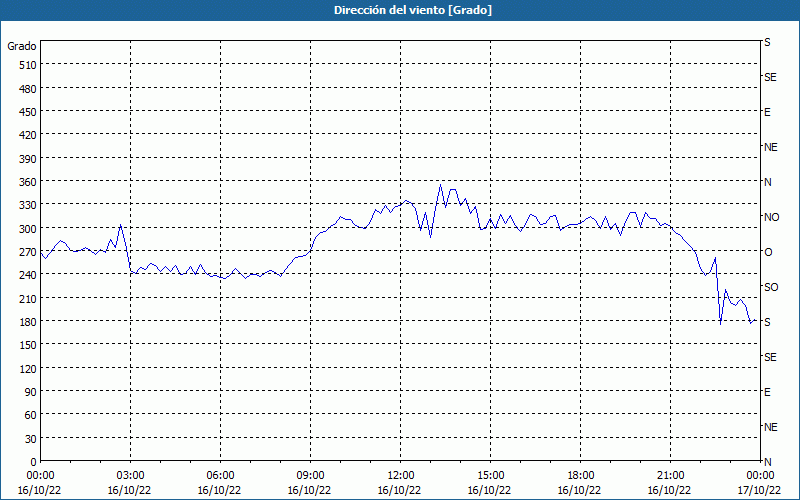
Task: Click the 300 y-axis value
Action: pos(29,229)
